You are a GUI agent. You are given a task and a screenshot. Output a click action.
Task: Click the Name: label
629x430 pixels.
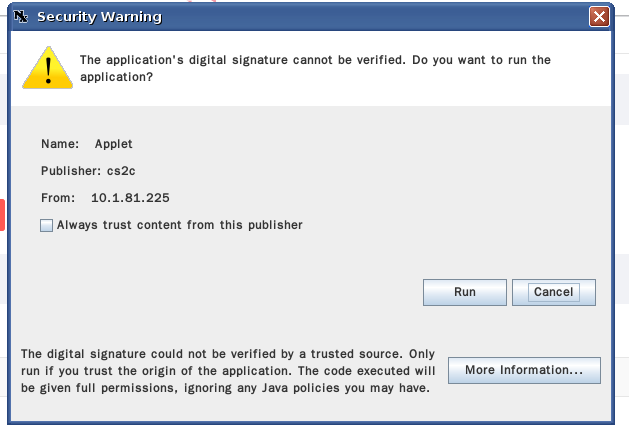[x=60, y=144]
